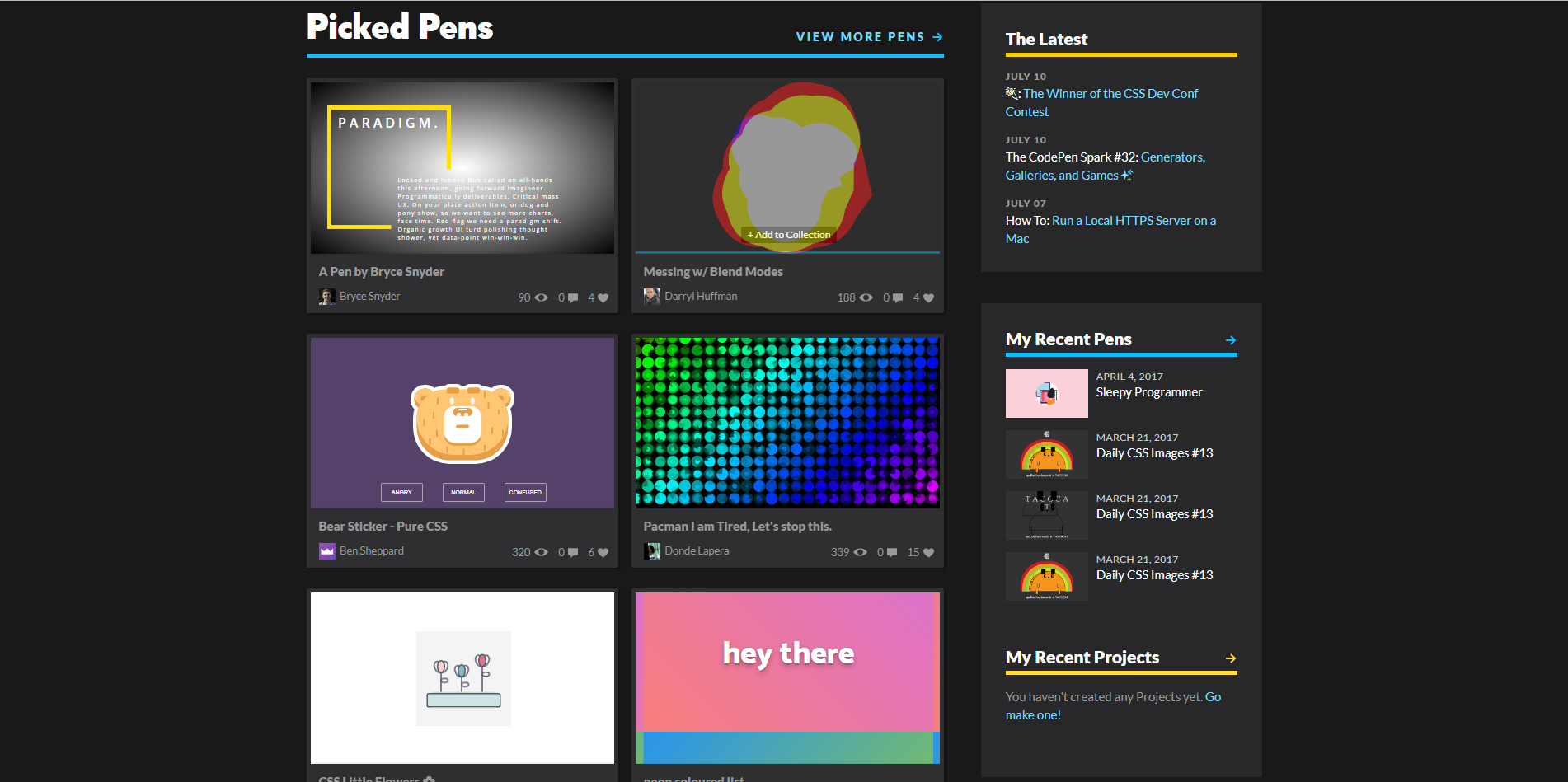
Task: Click heart icon on Pacman pen
Action: click(928, 553)
